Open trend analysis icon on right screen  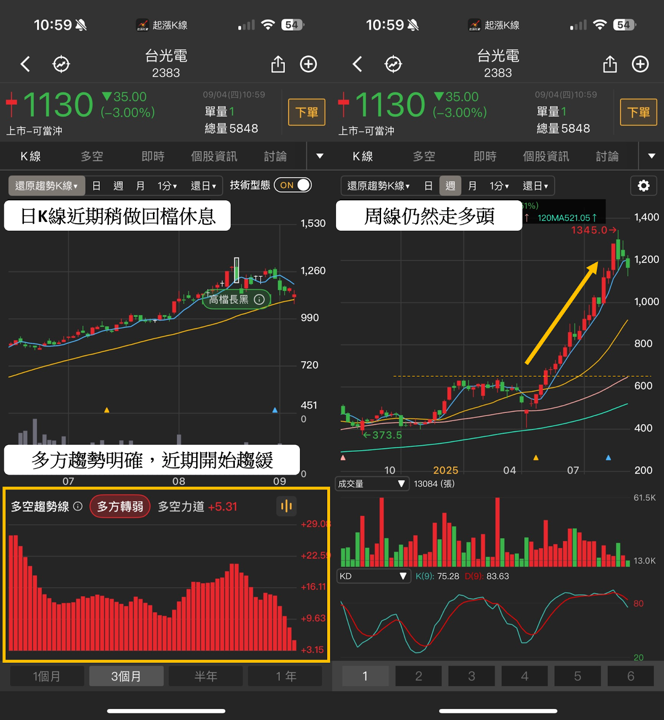coord(393,64)
